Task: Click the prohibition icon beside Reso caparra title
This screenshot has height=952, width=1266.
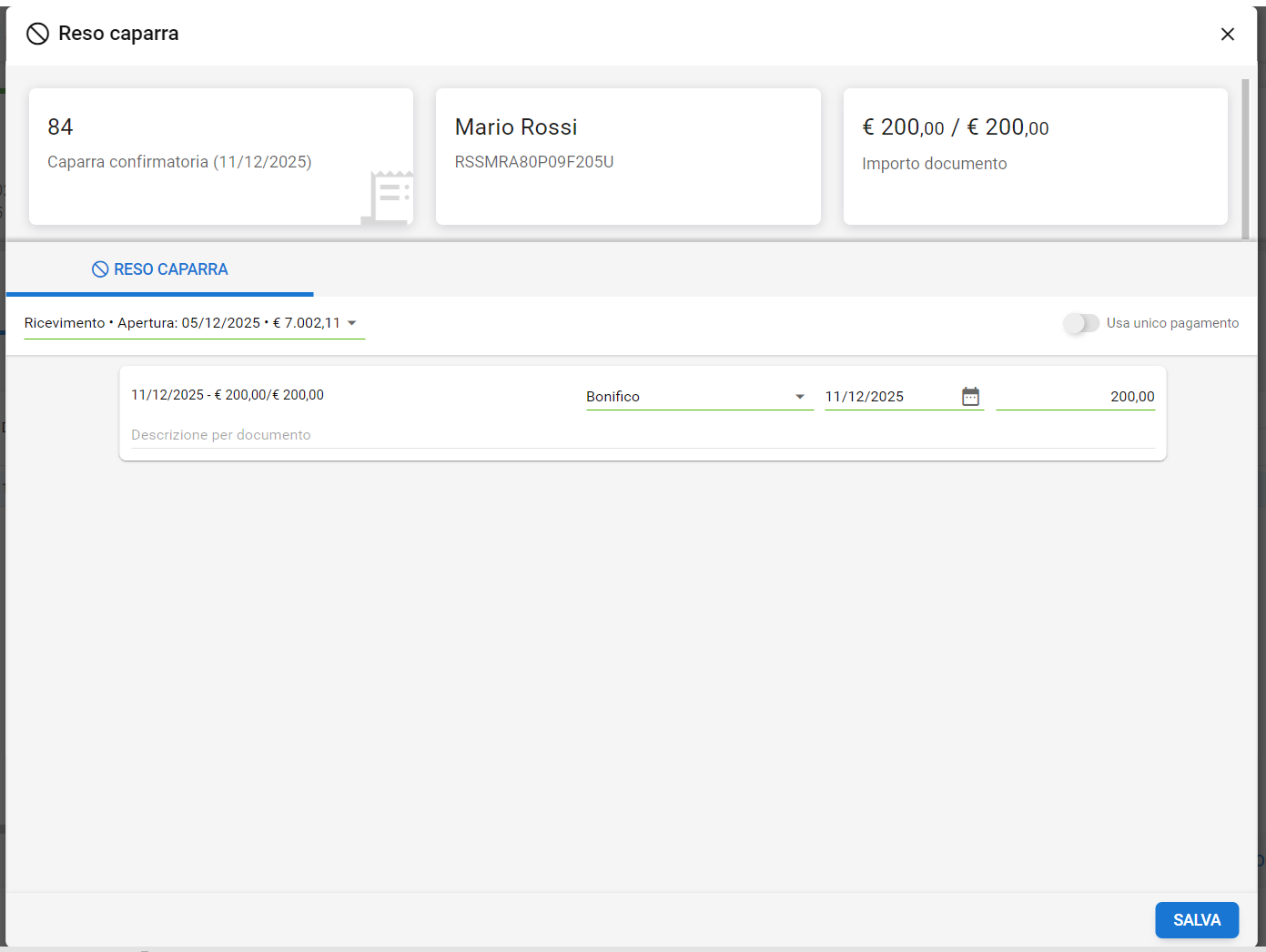Action: 37,34
